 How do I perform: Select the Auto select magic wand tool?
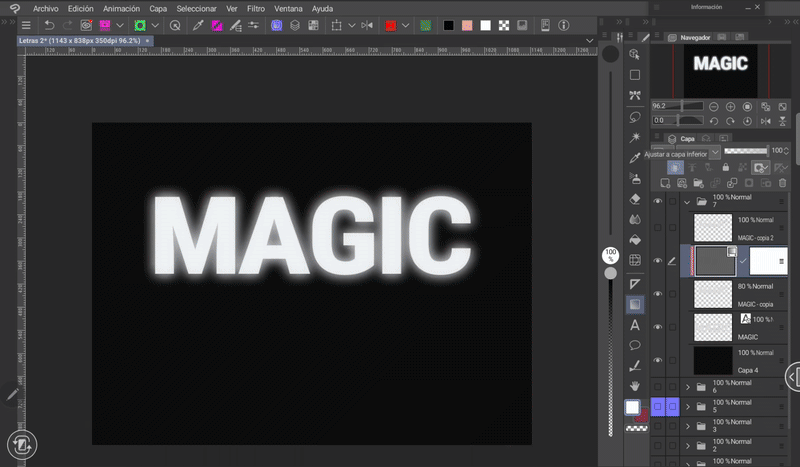(x=635, y=137)
